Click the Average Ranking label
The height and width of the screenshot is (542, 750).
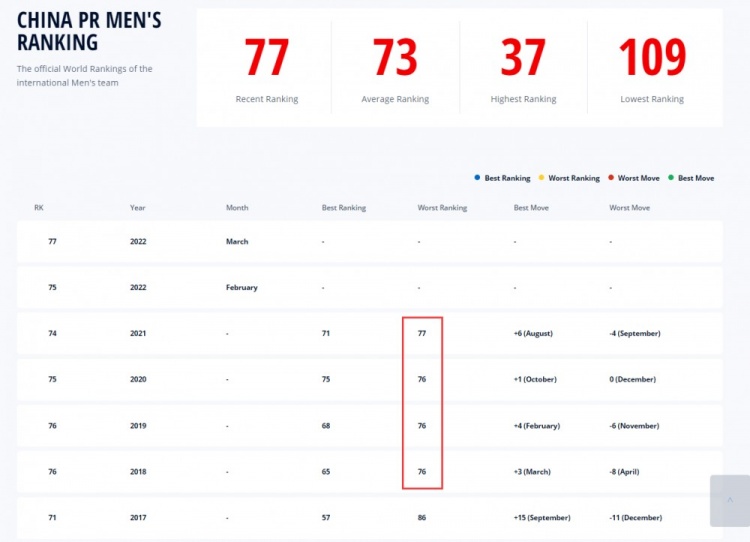[395, 99]
